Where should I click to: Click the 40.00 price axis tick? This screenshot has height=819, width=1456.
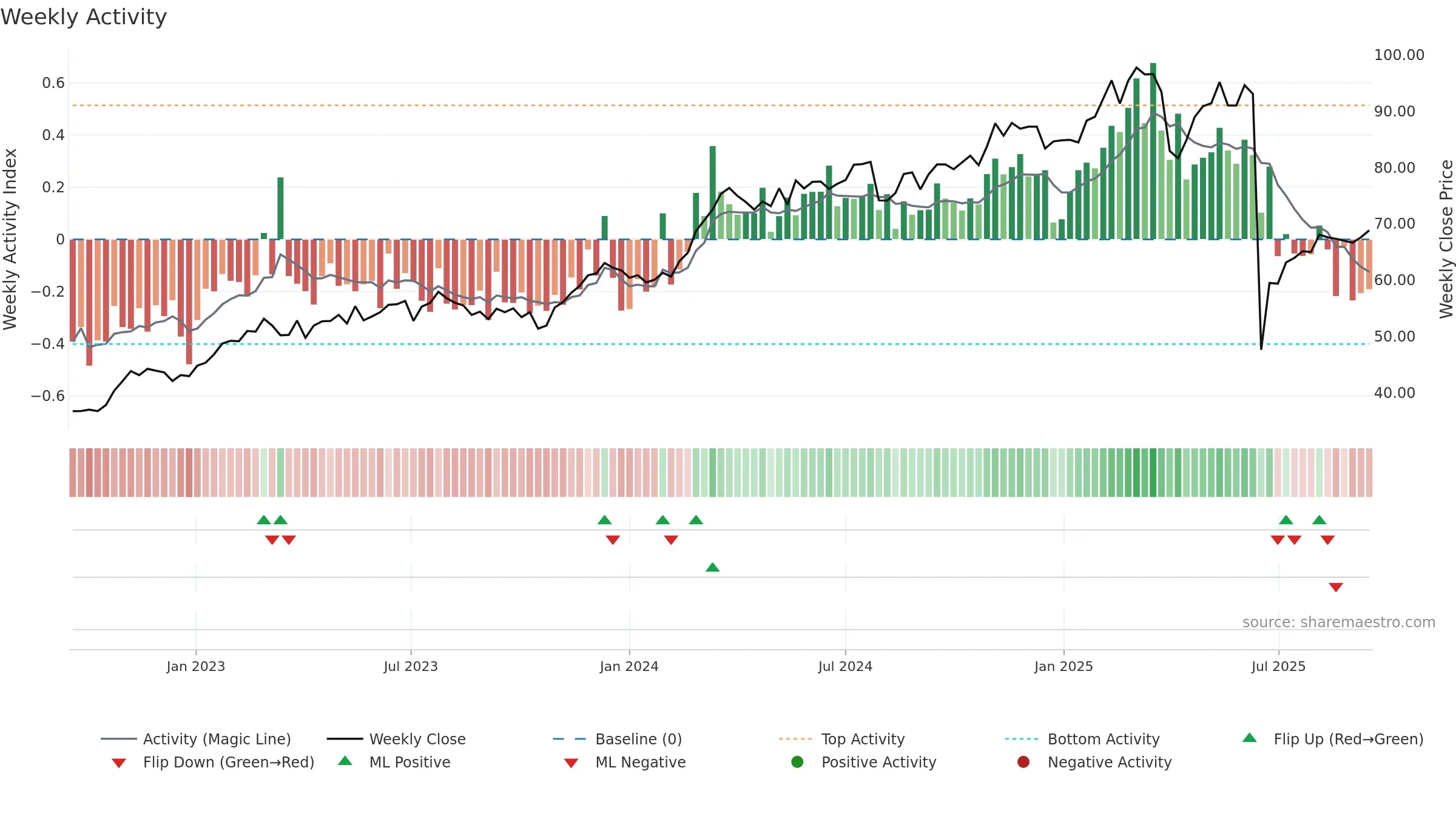[1394, 393]
